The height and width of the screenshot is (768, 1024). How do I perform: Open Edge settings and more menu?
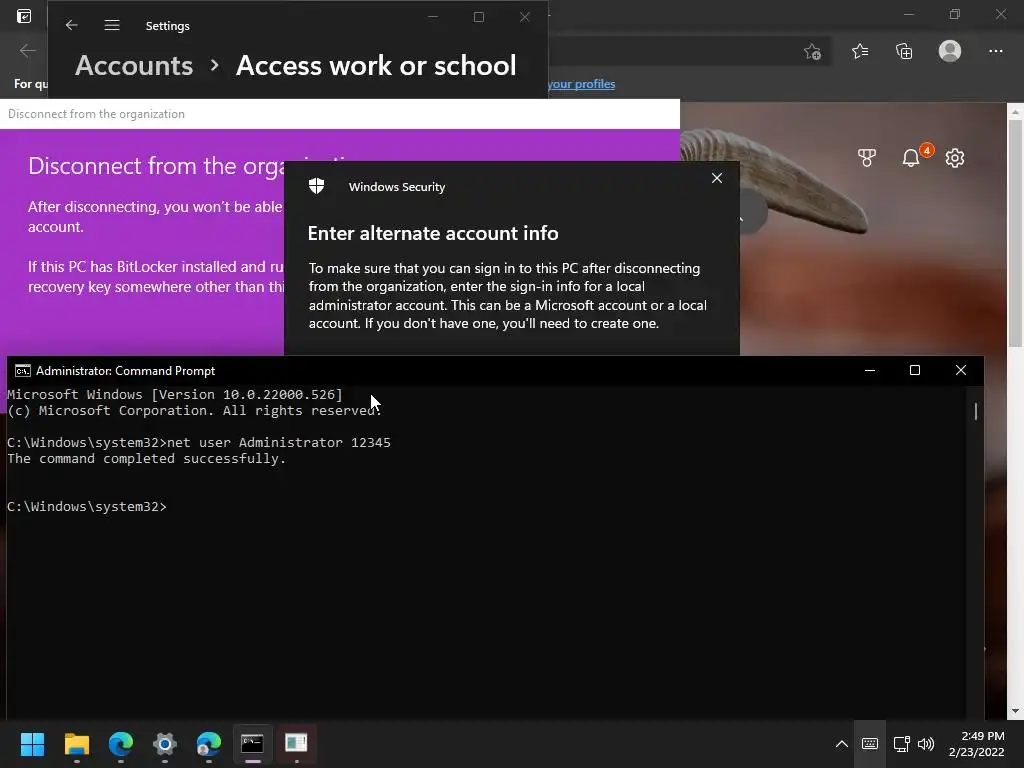995,51
